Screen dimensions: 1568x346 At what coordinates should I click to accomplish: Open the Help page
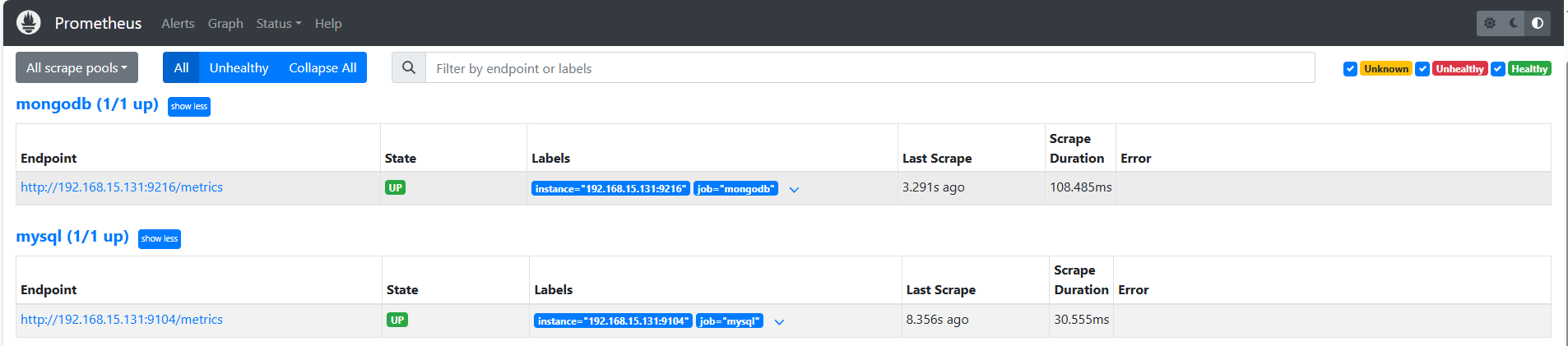click(328, 23)
